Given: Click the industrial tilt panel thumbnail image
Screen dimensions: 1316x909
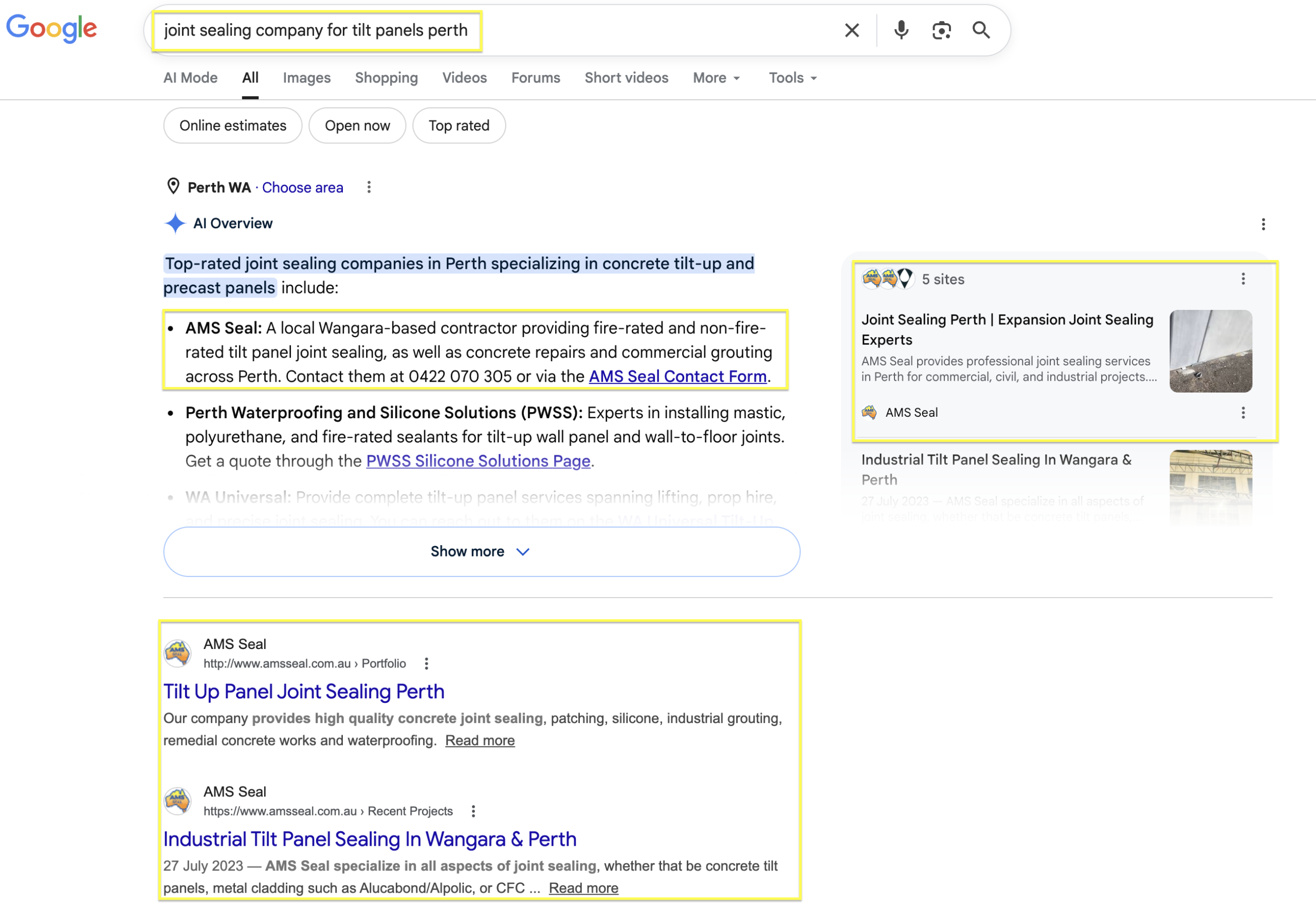Looking at the screenshot, I should pos(1211,487).
